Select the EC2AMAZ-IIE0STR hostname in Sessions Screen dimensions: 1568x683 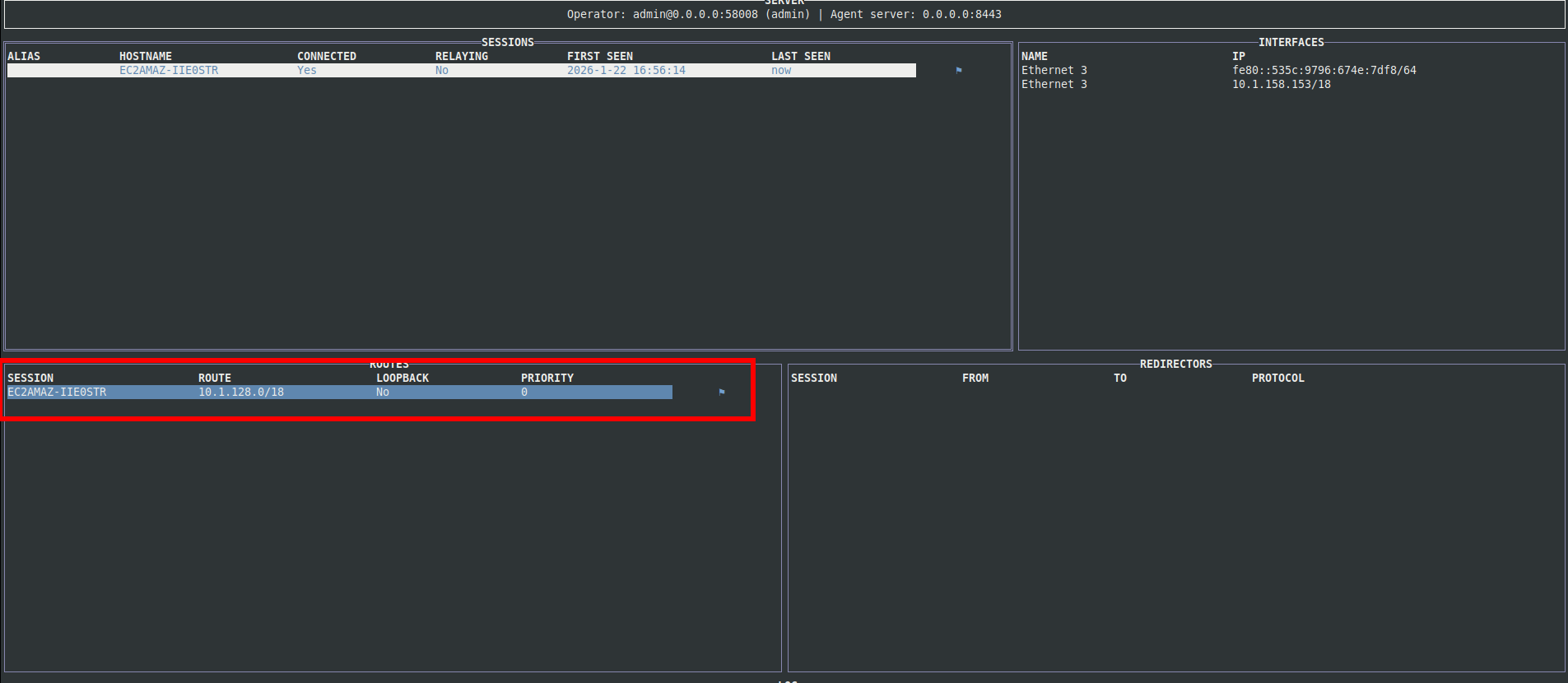(x=169, y=71)
